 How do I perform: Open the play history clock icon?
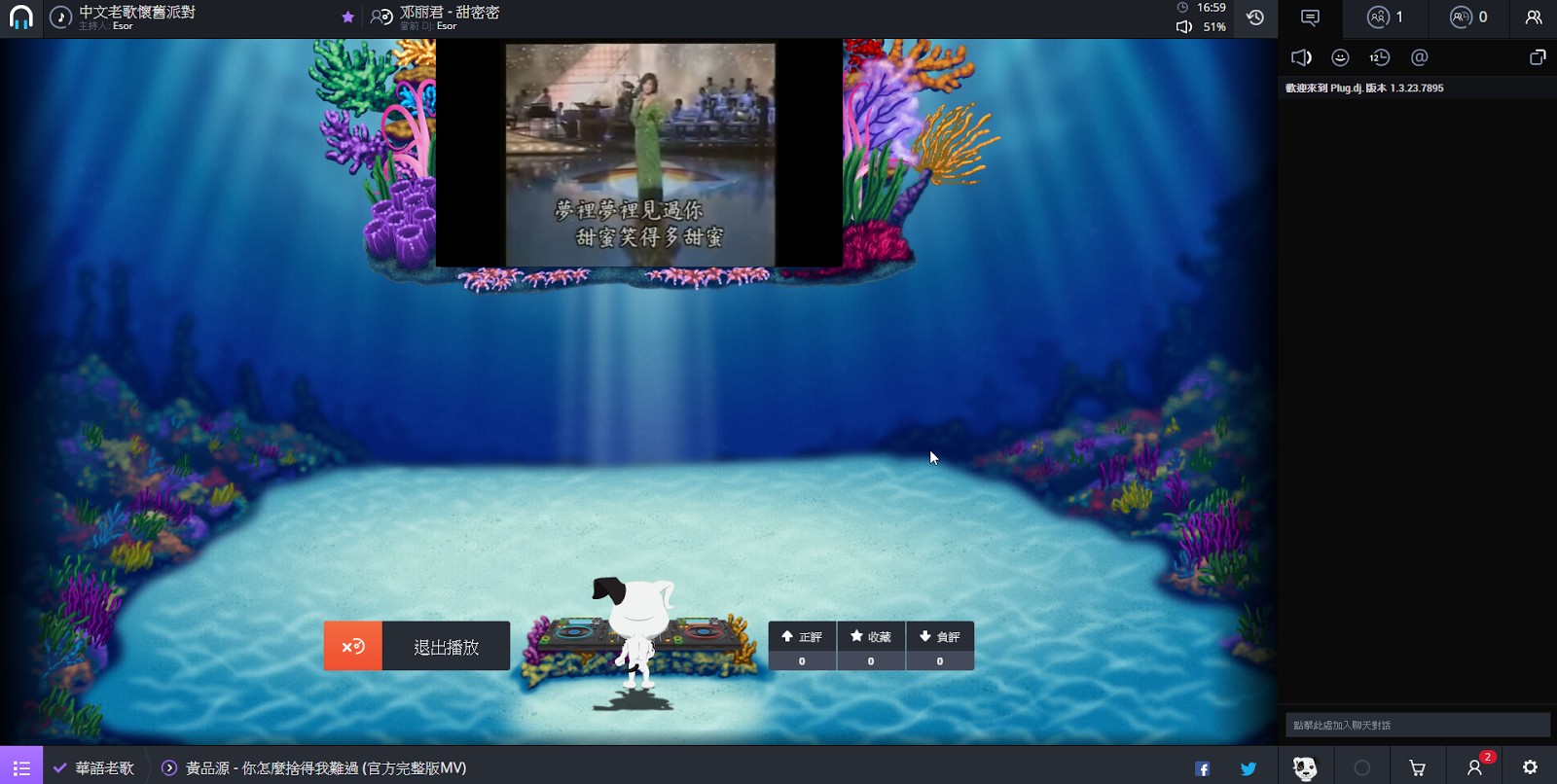[1255, 18]
